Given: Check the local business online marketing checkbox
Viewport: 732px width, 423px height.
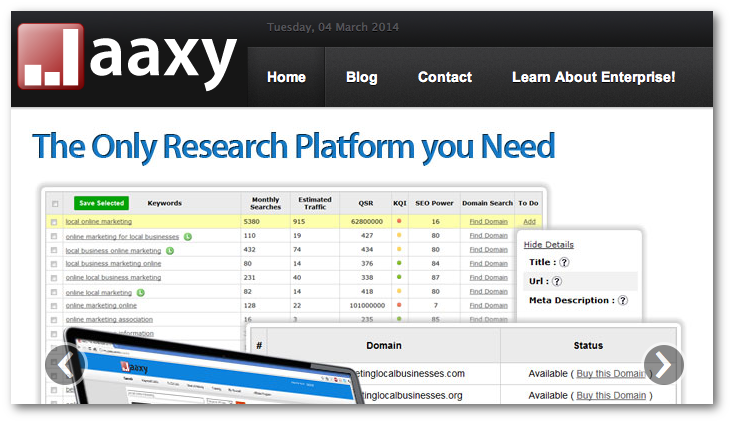Looking at the screenshot, I should click(x=54, y=250).
